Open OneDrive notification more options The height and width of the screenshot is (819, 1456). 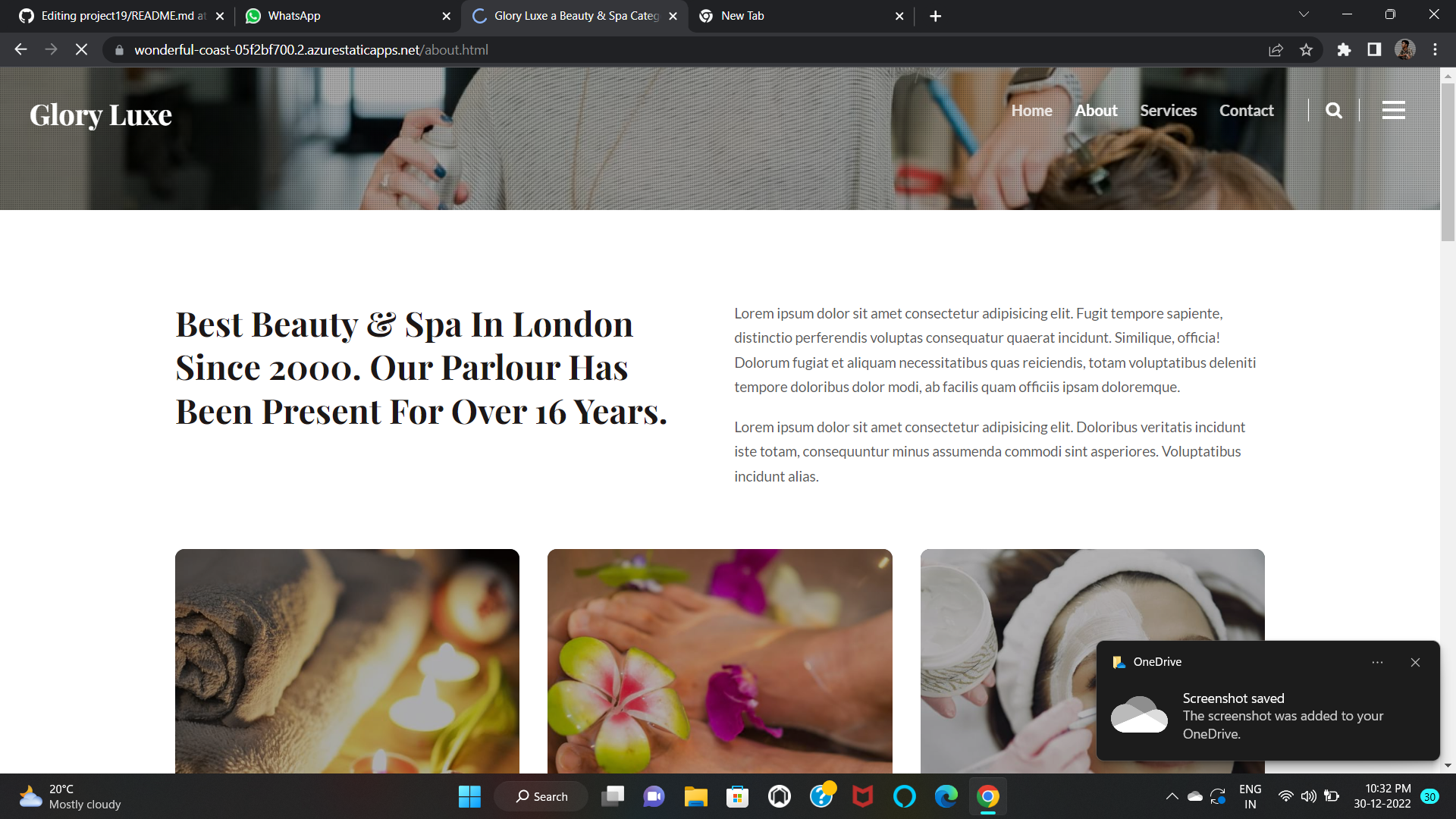tap(1377, 662)
